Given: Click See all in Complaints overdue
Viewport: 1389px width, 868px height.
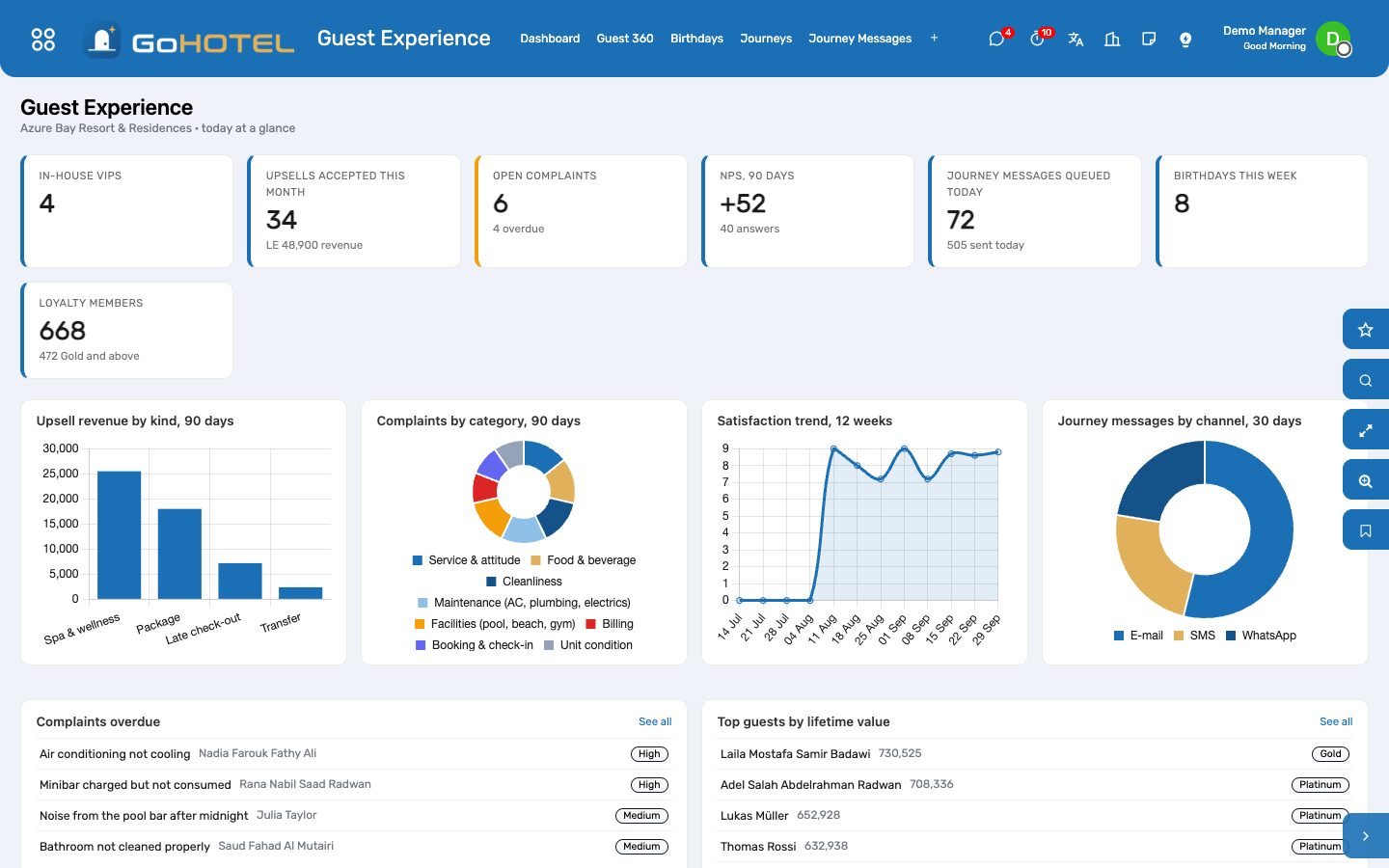Looking at the screenshot, I should 655,721.
